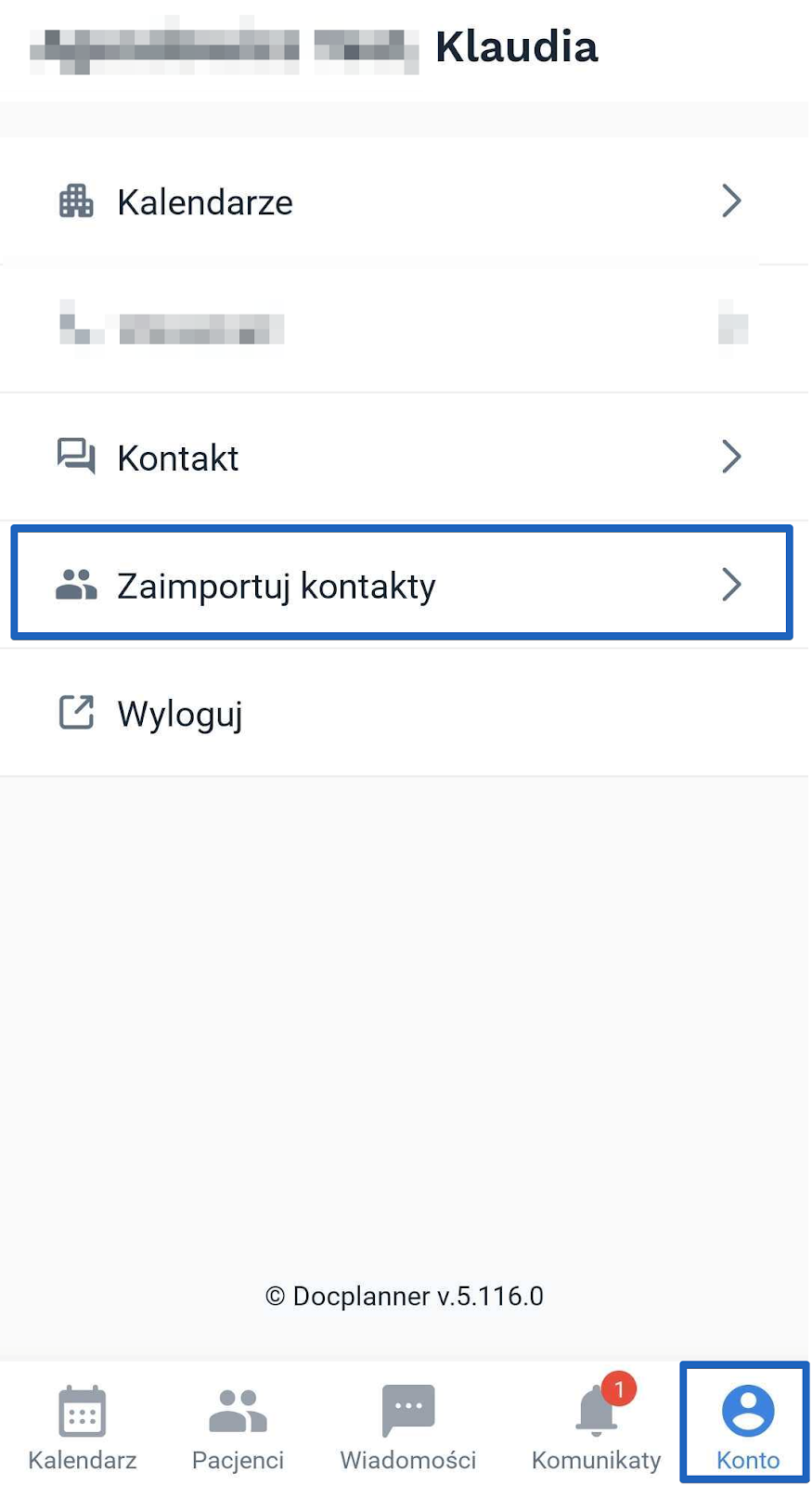Tap the speech bubbles icon beside Kontakt
Viewport: 812px width, 1485px height.
pyautogui.click(x=77, y=457)
